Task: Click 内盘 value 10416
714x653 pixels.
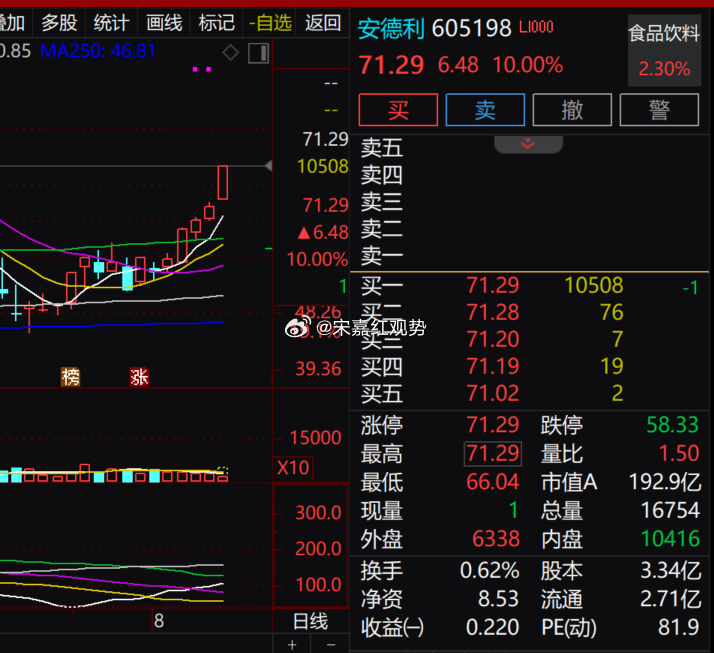Action: click(x=670, y=539)
